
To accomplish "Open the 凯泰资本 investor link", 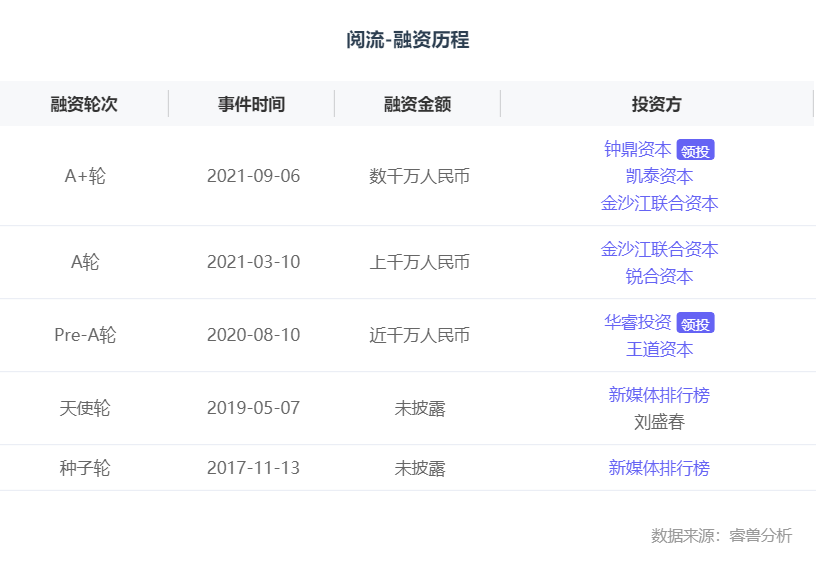I will [x=659, y=176].
